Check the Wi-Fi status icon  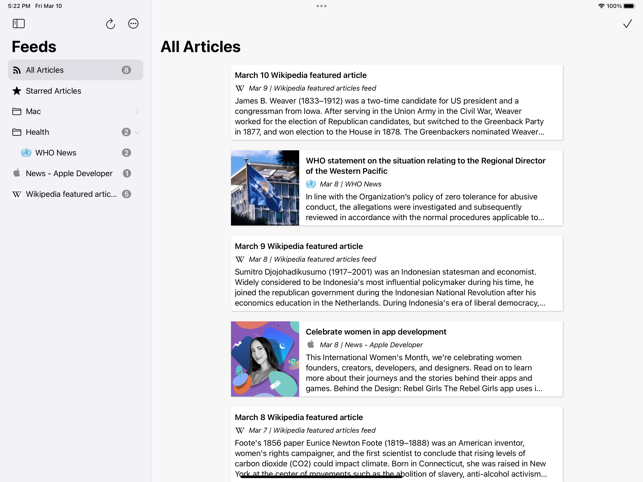pyautogui.click(x=601, y=6)
